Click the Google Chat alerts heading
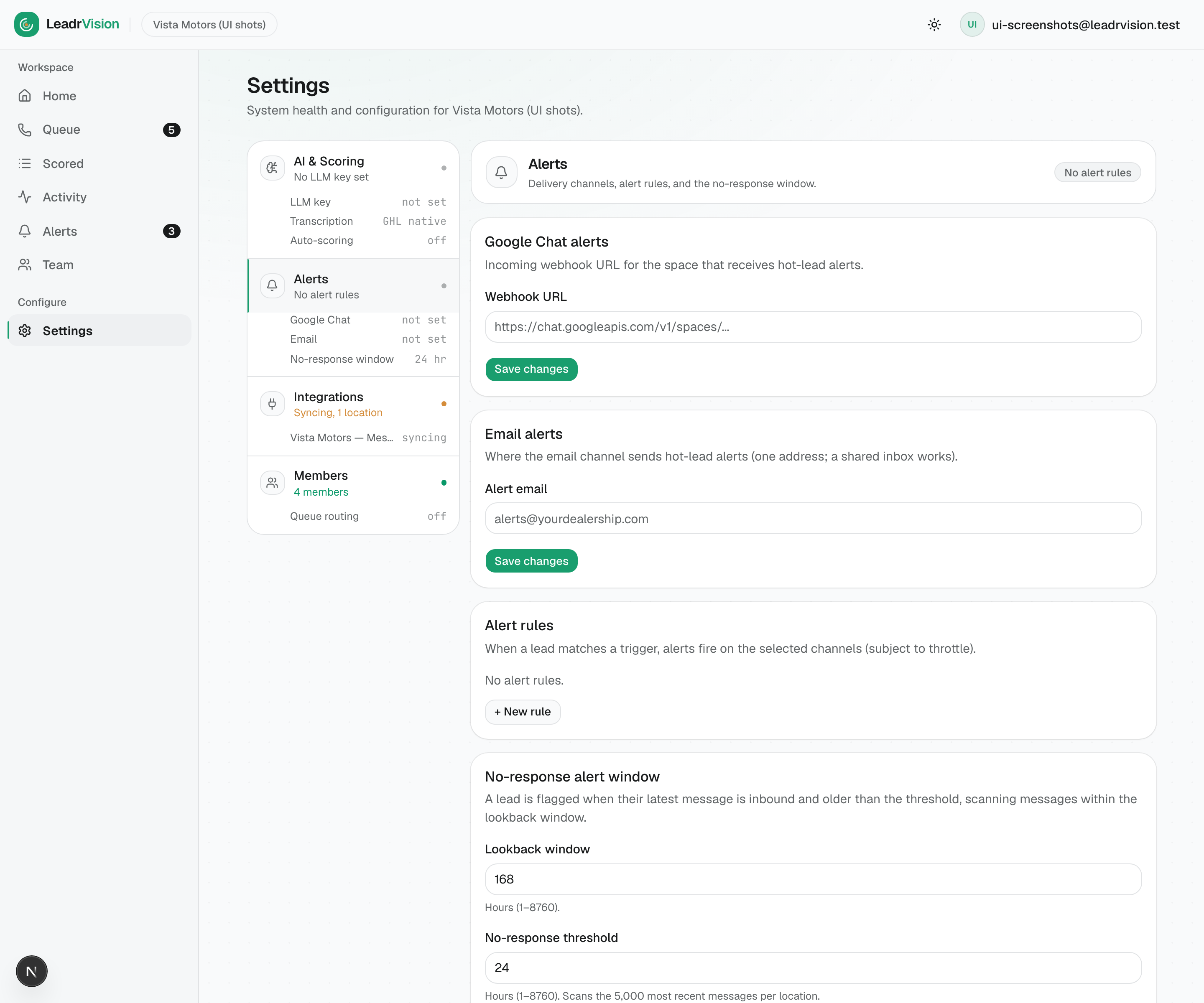 tap(546, 242)
